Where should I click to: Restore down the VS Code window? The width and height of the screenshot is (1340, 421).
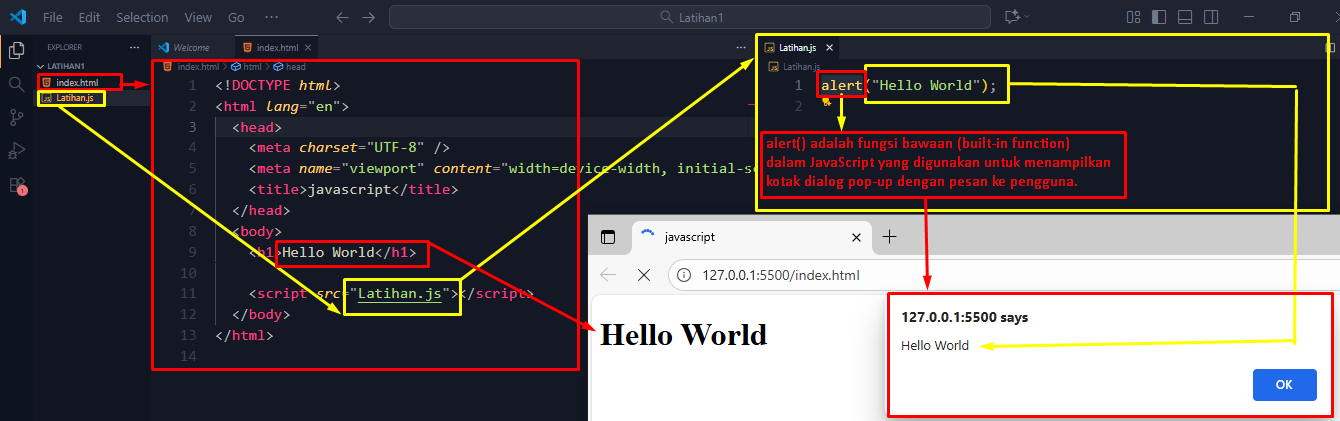[1295, 17]
